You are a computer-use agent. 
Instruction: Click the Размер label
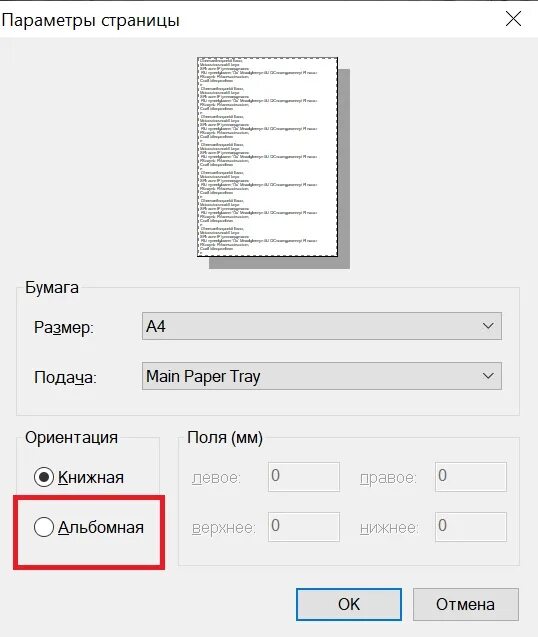click(x=64, y=327)
